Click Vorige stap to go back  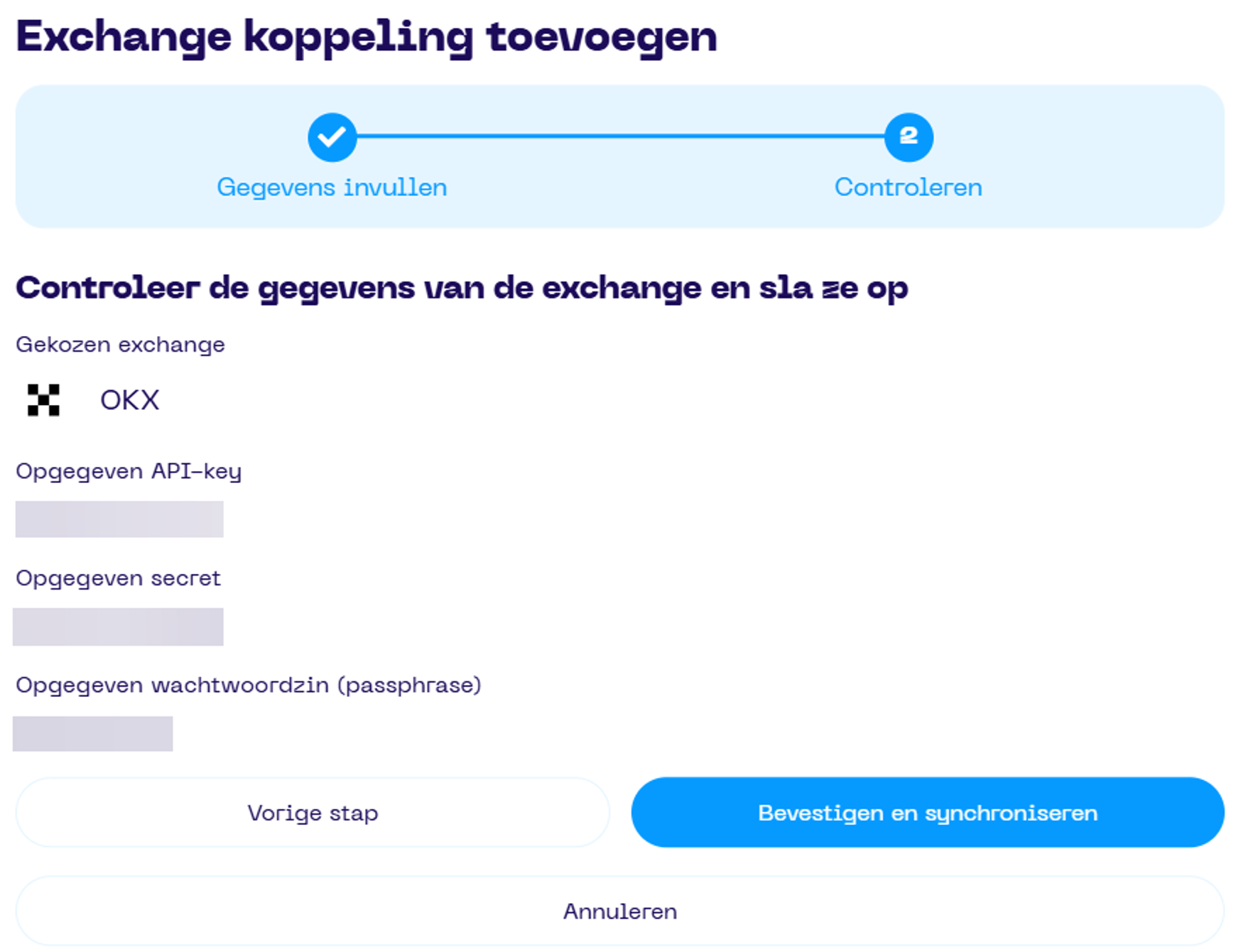(x=313, y=812)
